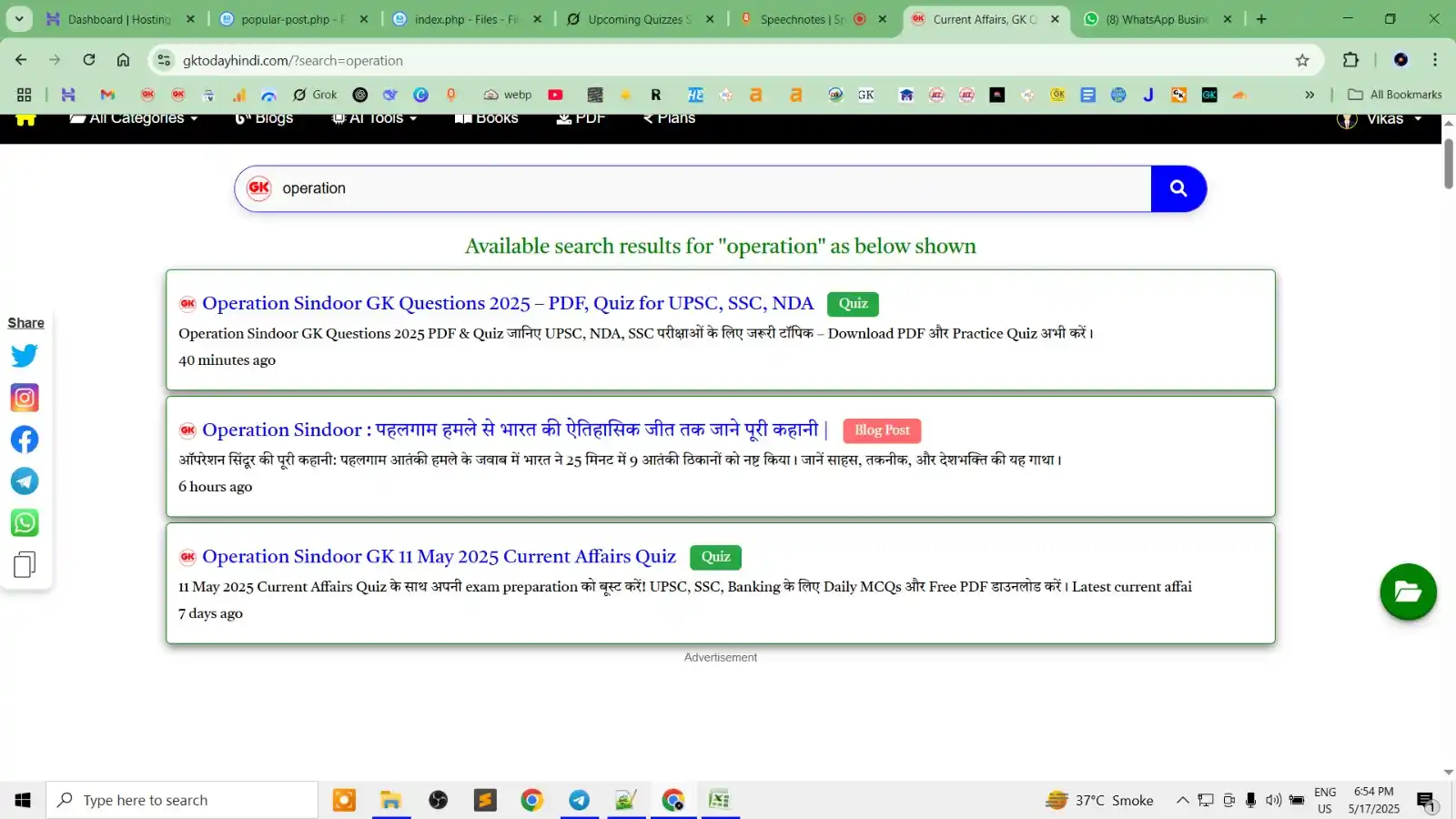Open Chrome three-dot menu
Viewport: 1456px width, 819px height.
click(x=1435, y=60)
